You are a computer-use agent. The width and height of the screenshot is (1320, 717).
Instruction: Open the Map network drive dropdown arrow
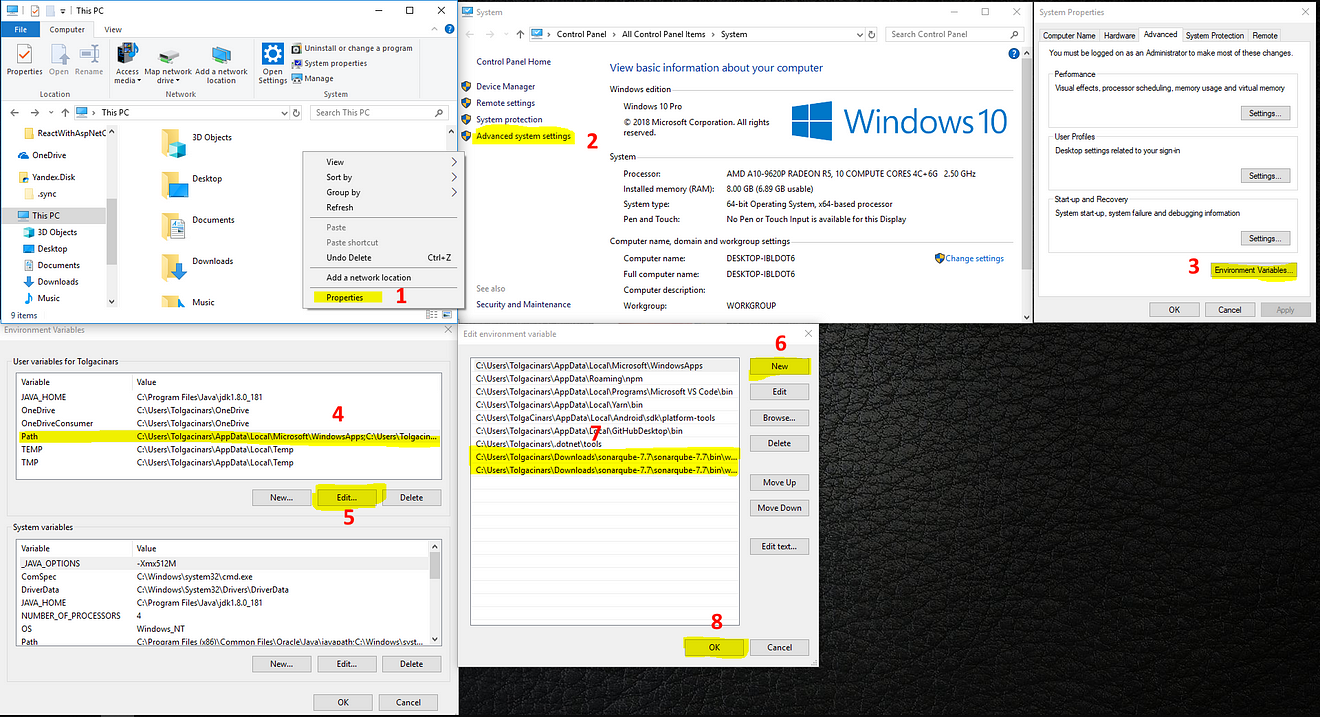point(177,81)
